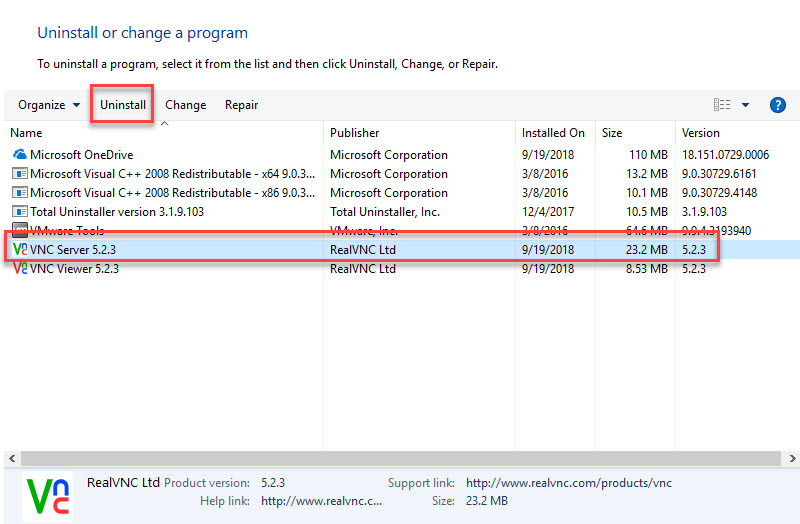Open the realvnc.com/products/vnc support link
Image resolution: width=800 pixels, height=524 pixels.
tap(568, 483)
